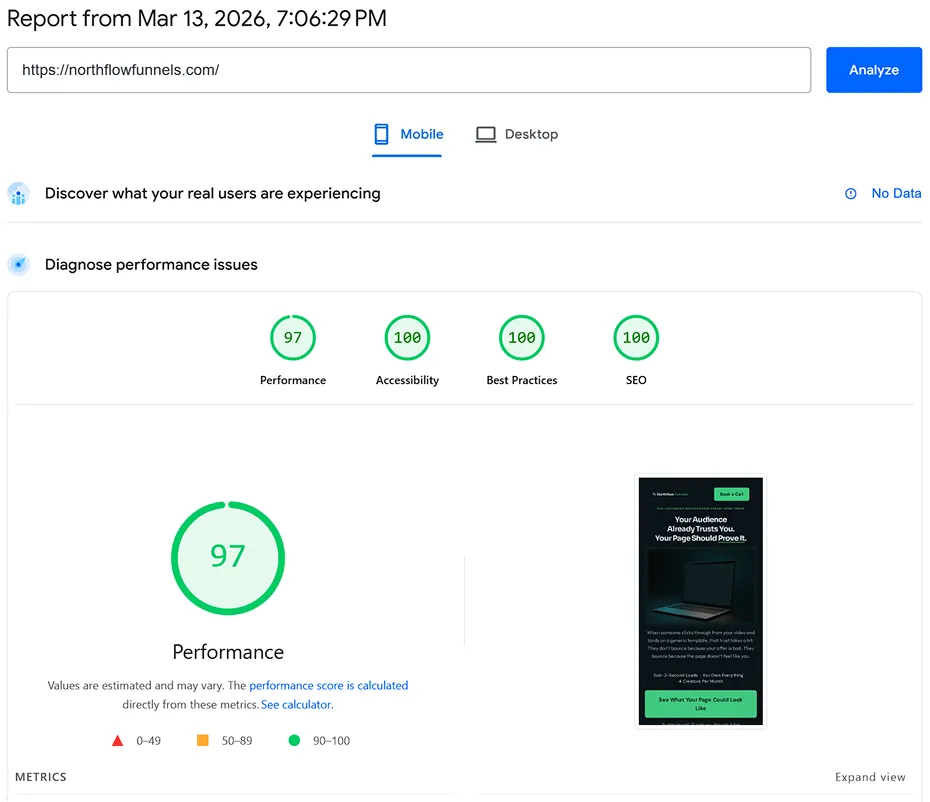Click the No Data link

point(895,193)
